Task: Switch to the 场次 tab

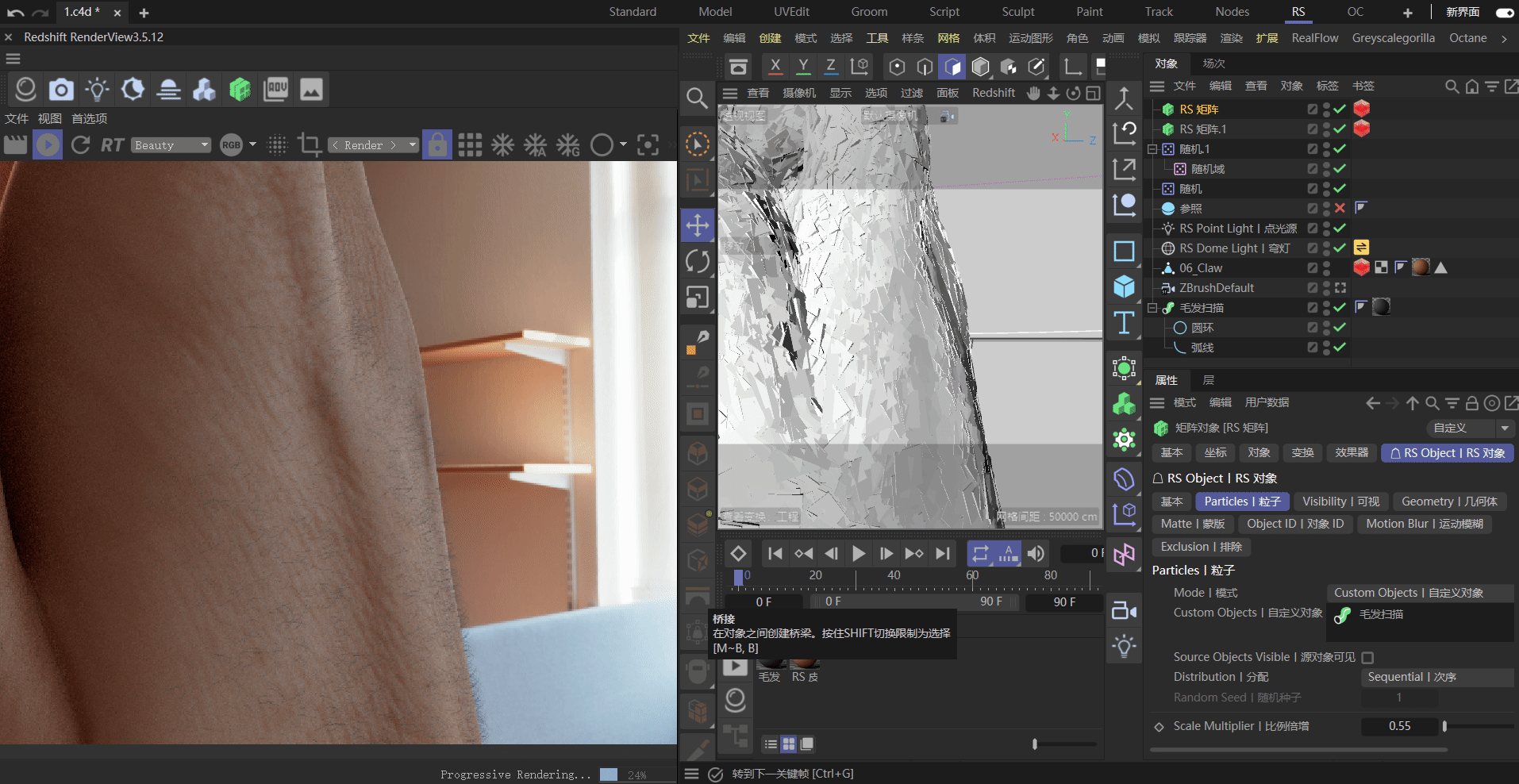Action: tap(1213, 63)
